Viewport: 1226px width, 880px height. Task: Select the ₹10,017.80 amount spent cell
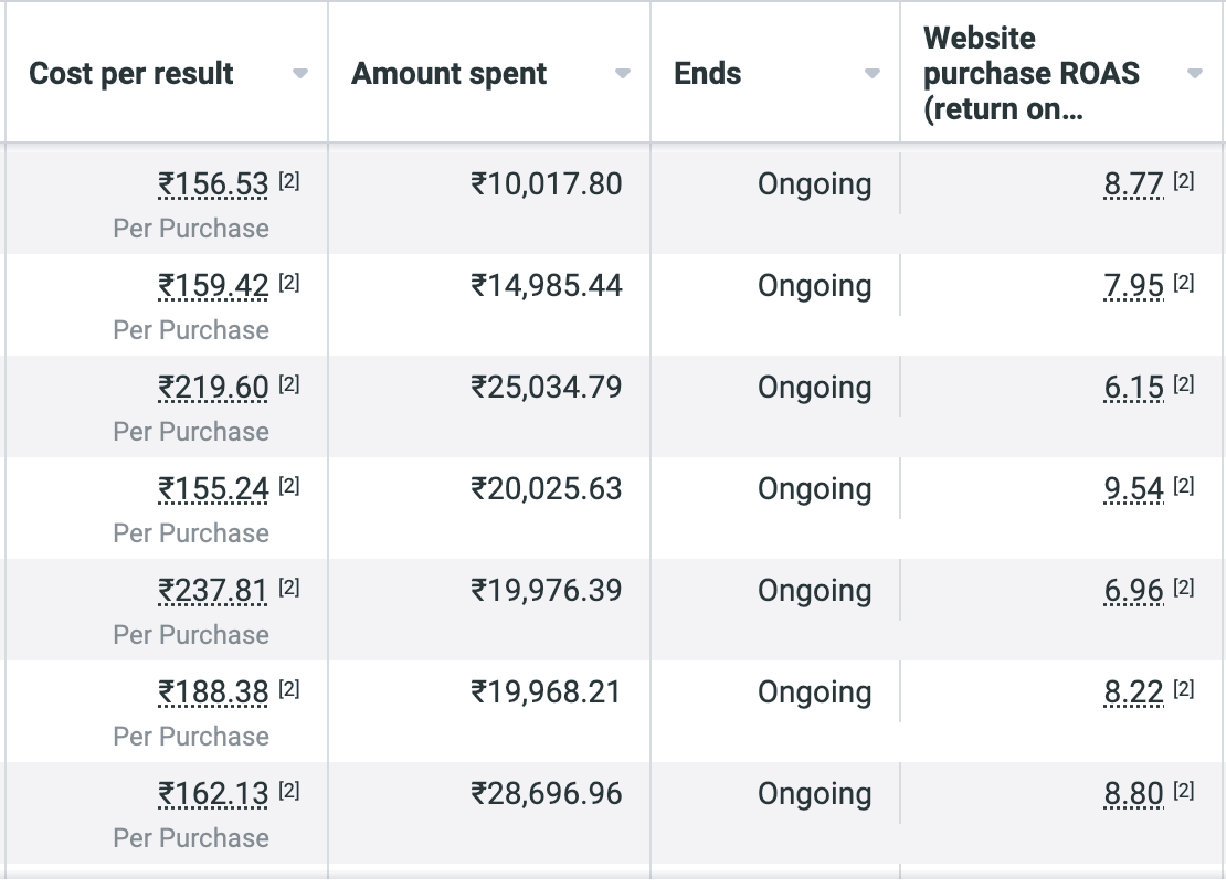[x=546, y=184]
